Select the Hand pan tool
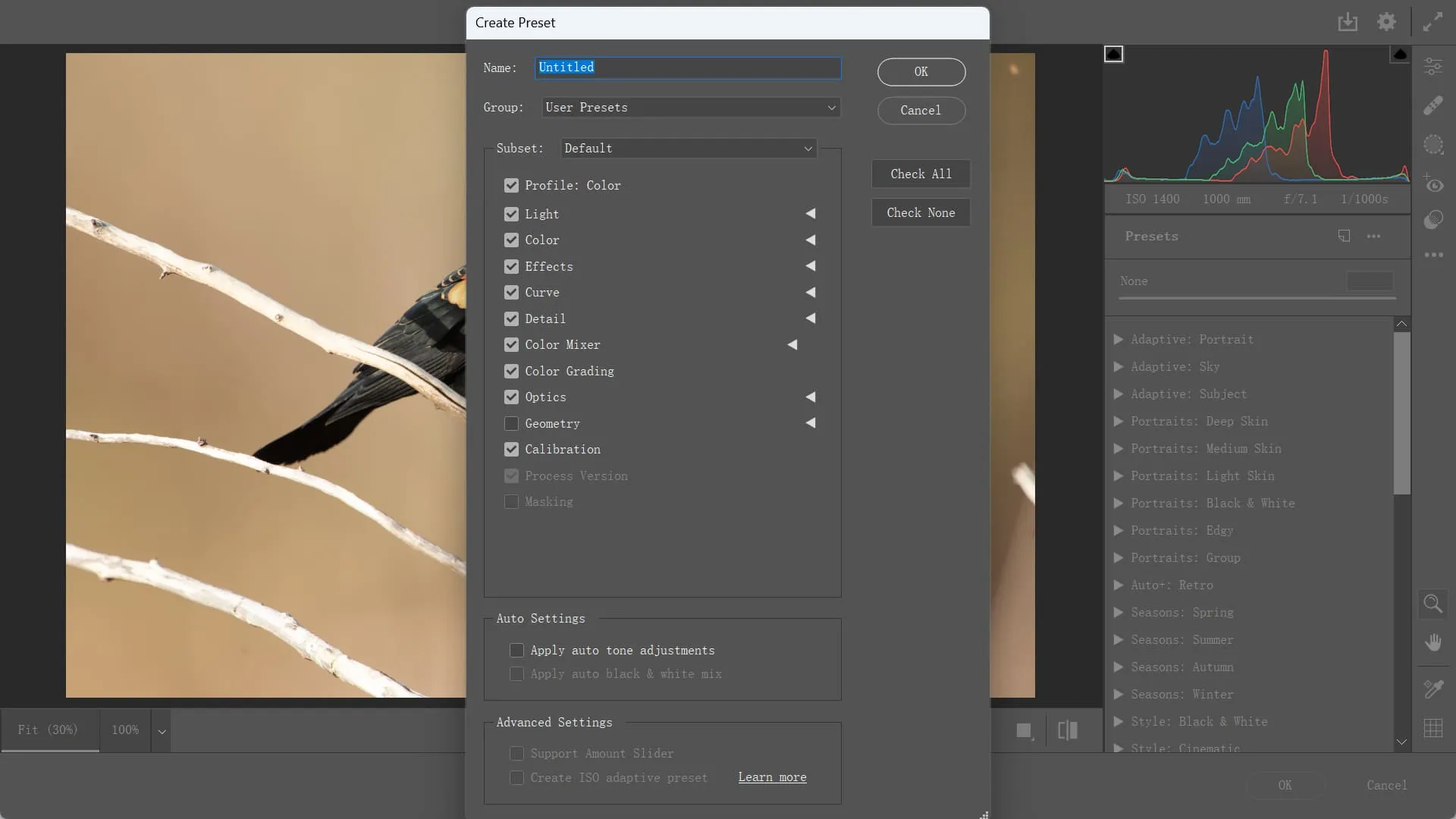1456x819 pixels. coord(1432,642)
